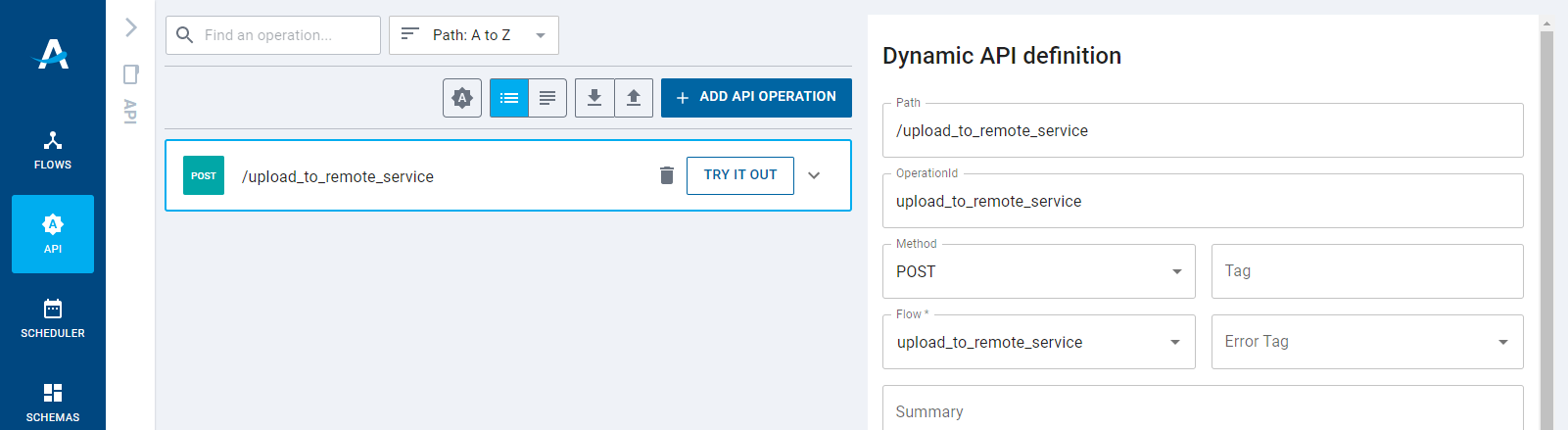Viewport: 1568px width, 430px height.
Task: Click the definition panel vertical scrollbar
Action: pyautogui.click(x=1546, y=230)
